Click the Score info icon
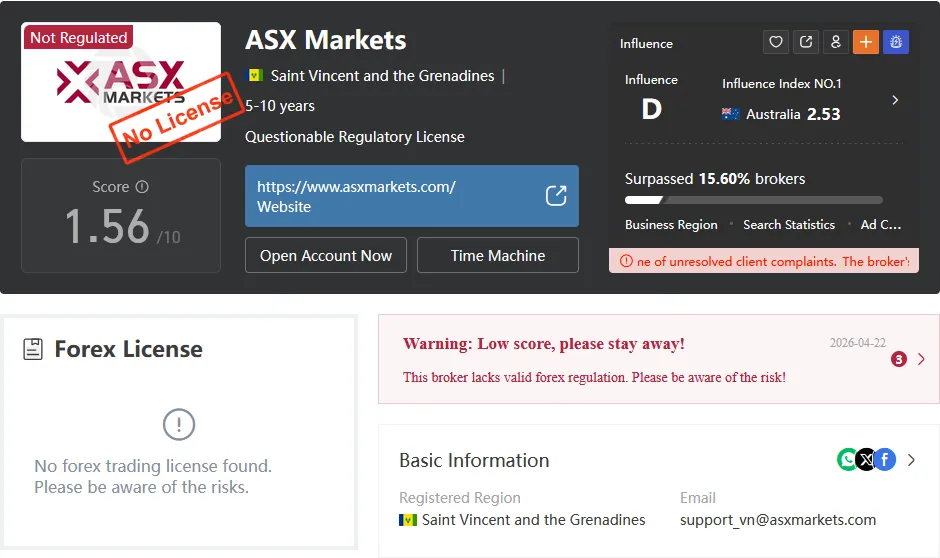940x558 pixels. (142, 187)
